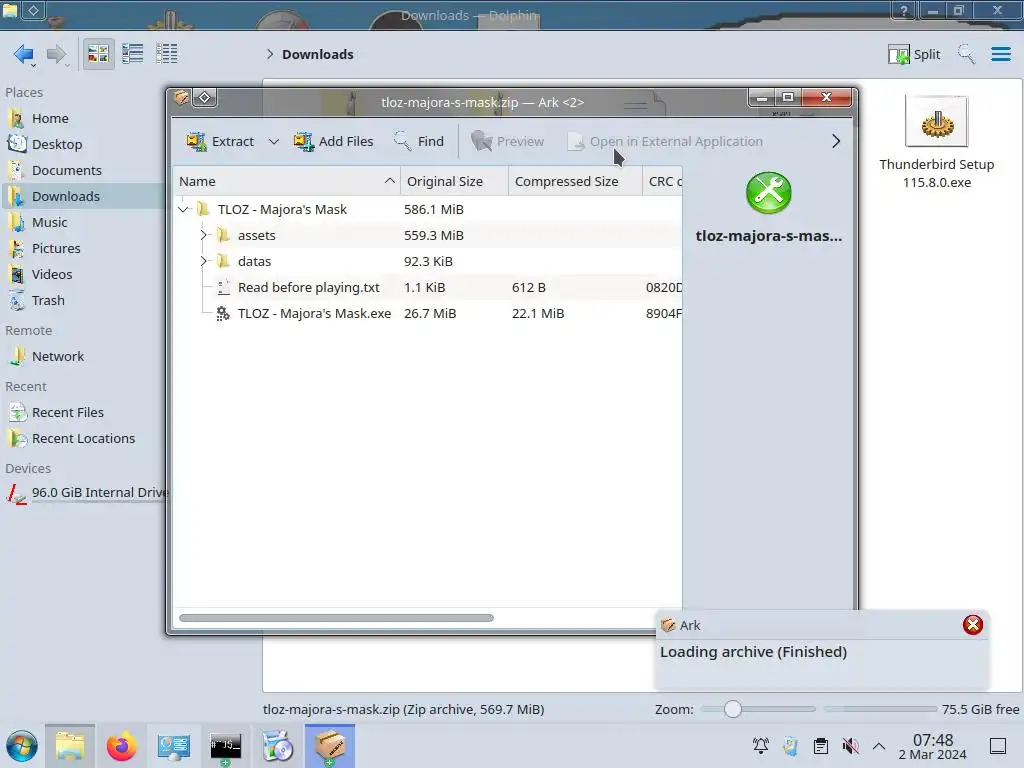This screenshot has height=768, width=1024.
Task: Sort archive by CRC column
Action: (x=663, y=182)
